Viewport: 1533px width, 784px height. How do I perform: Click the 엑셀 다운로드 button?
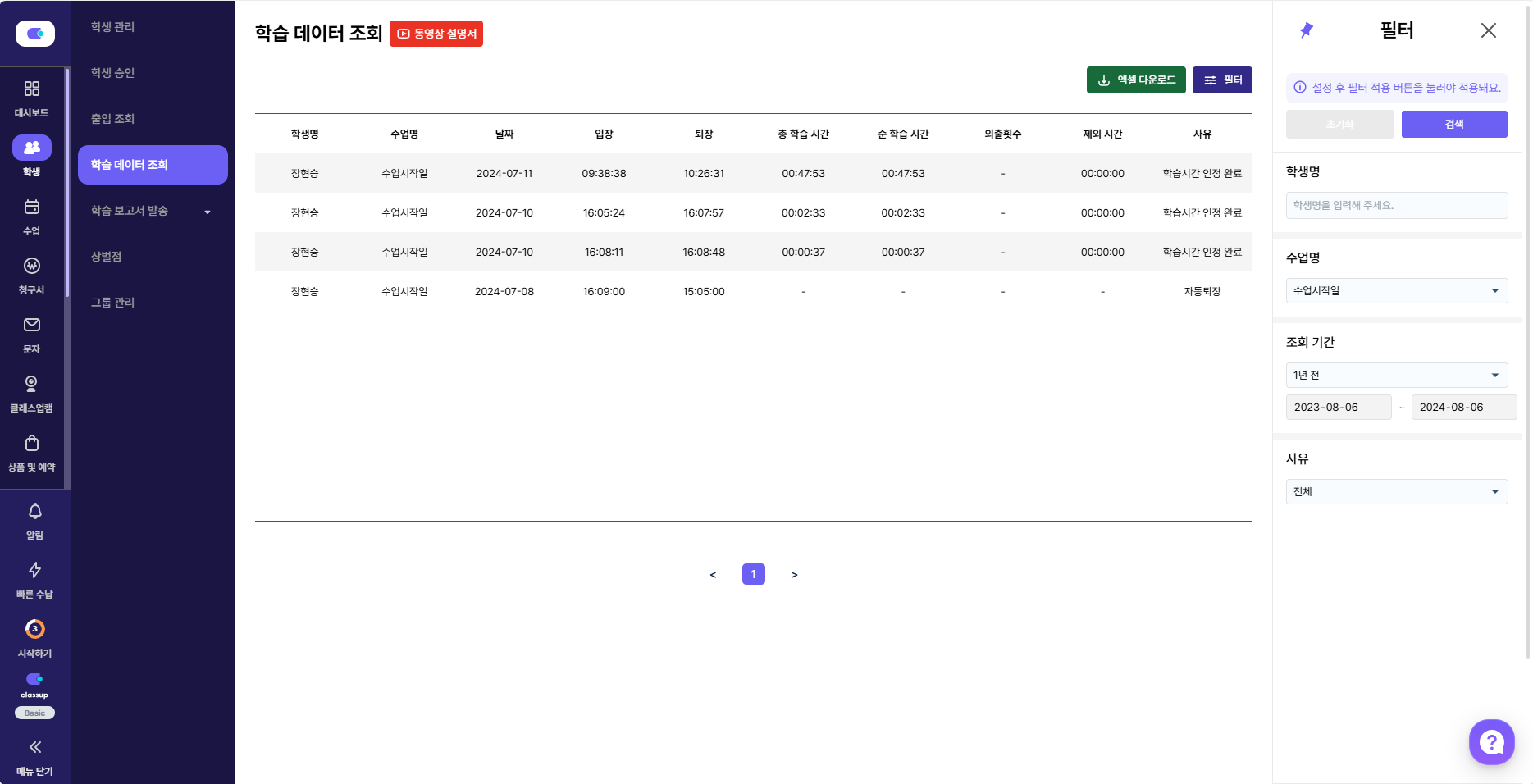click(x=1135, y=80)
